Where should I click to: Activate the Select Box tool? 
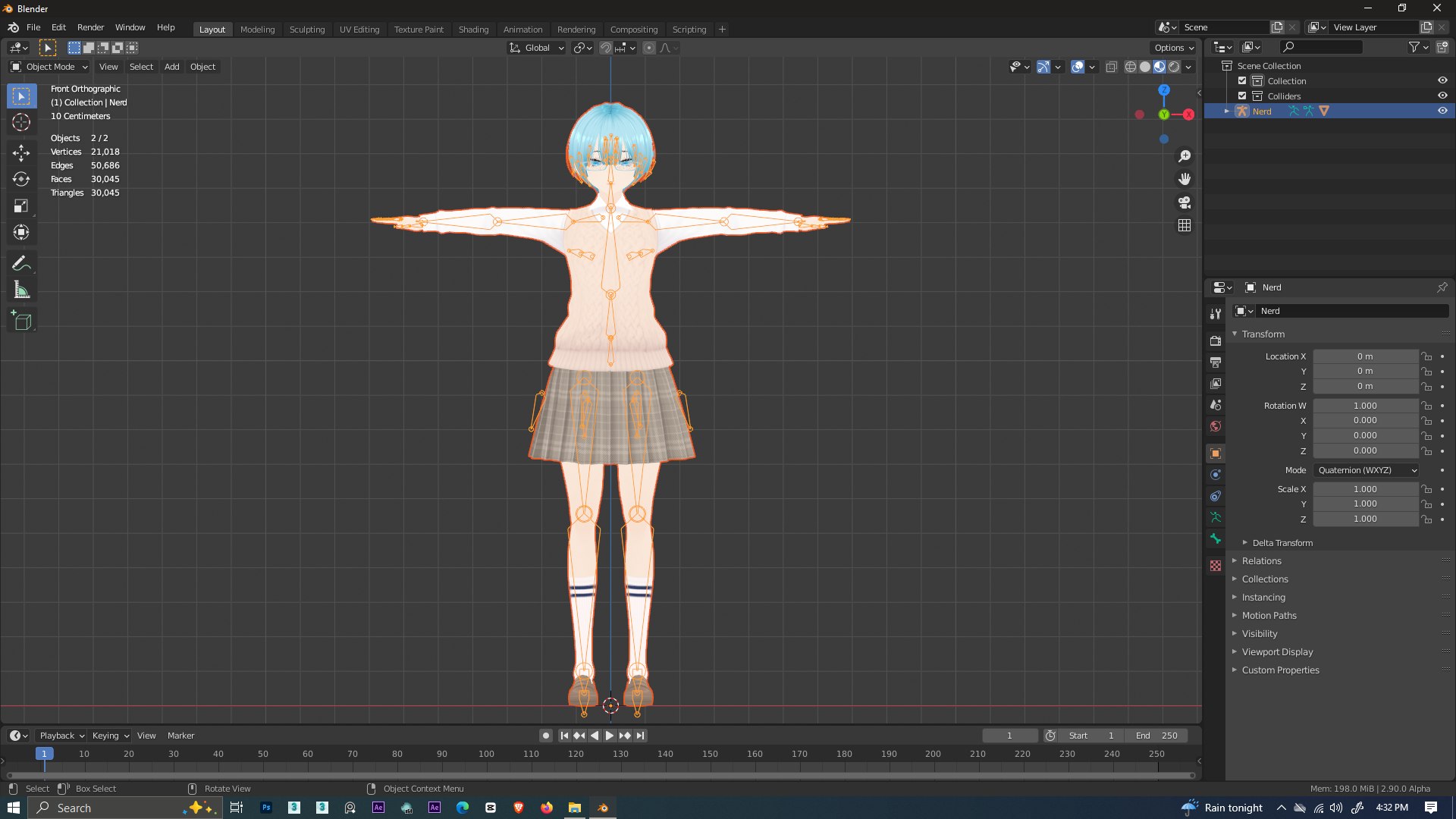(x=21, y=96)
